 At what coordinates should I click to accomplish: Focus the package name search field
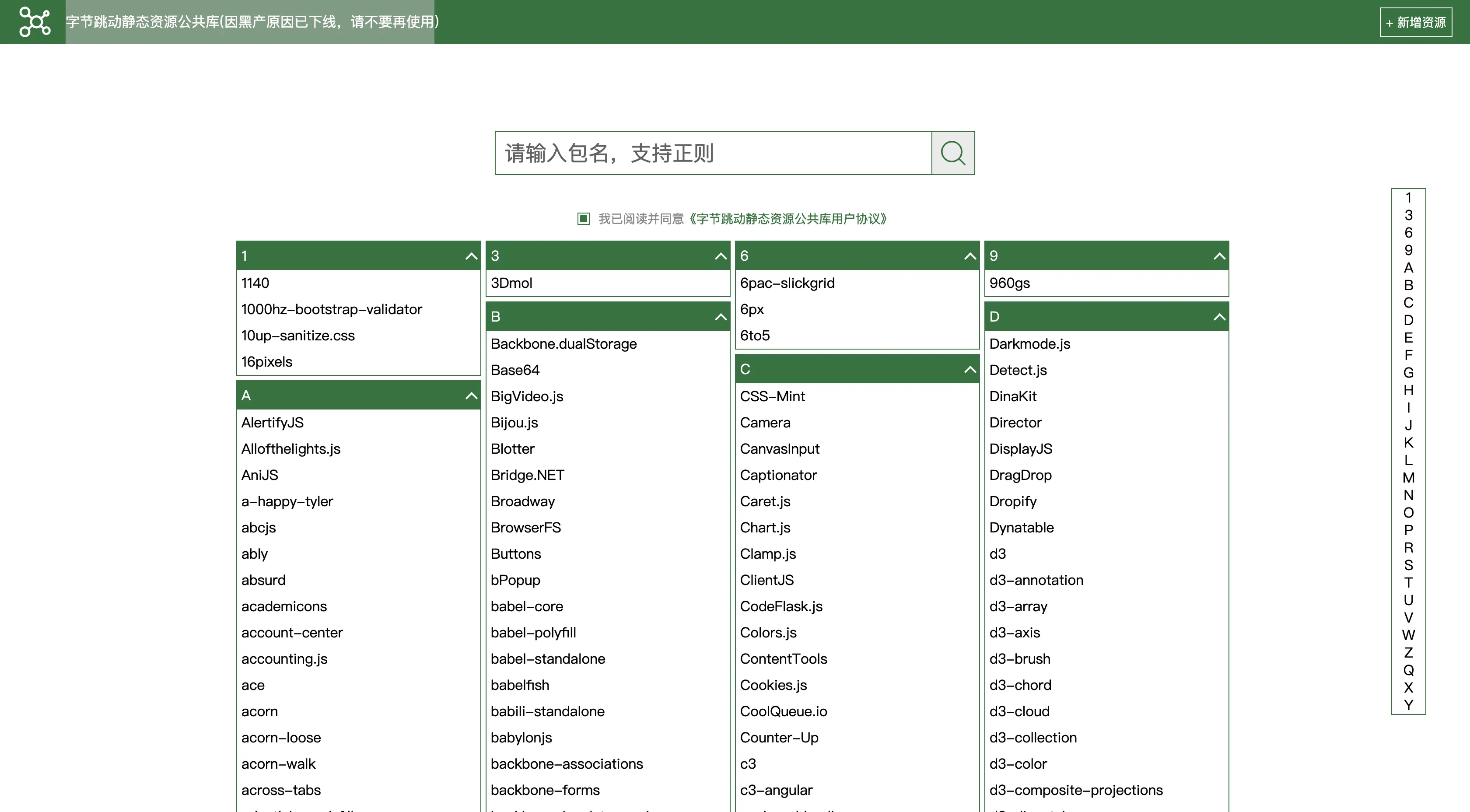pyautogui.click(x=713, y=153)
